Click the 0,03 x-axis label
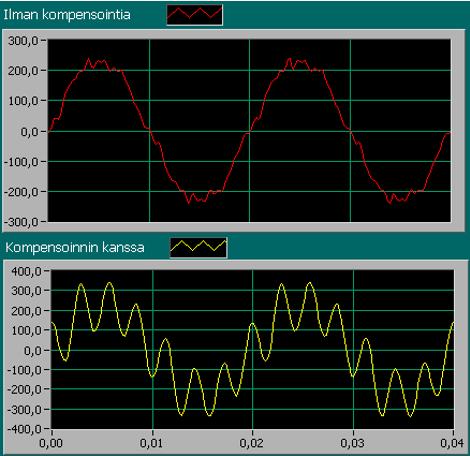470x456 pixels. point(352,443)
